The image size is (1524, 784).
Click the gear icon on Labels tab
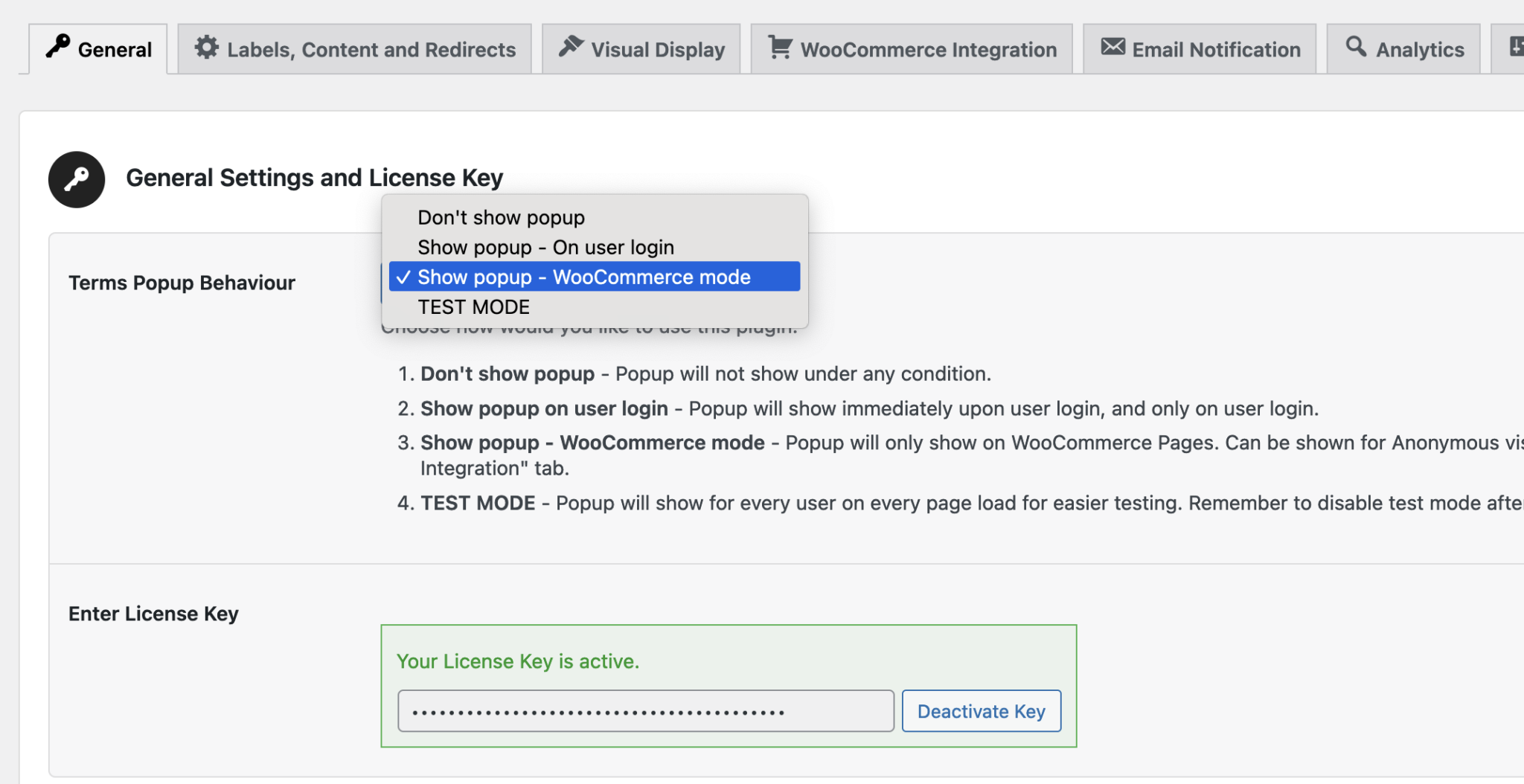tap(206, 48)
